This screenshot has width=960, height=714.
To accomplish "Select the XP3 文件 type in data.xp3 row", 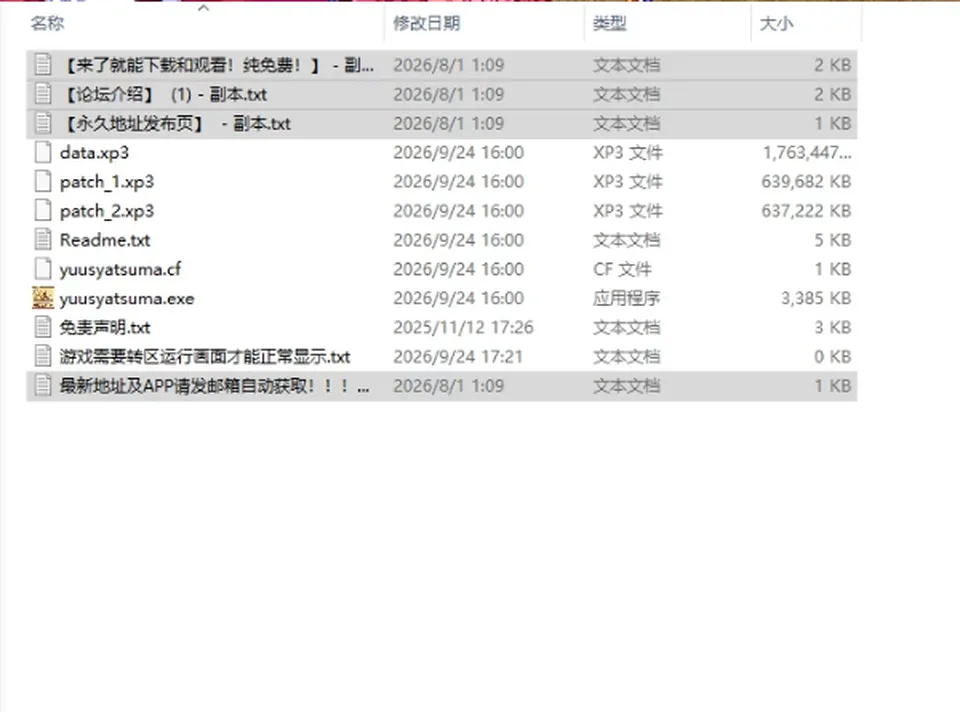I will pos(628,152).
